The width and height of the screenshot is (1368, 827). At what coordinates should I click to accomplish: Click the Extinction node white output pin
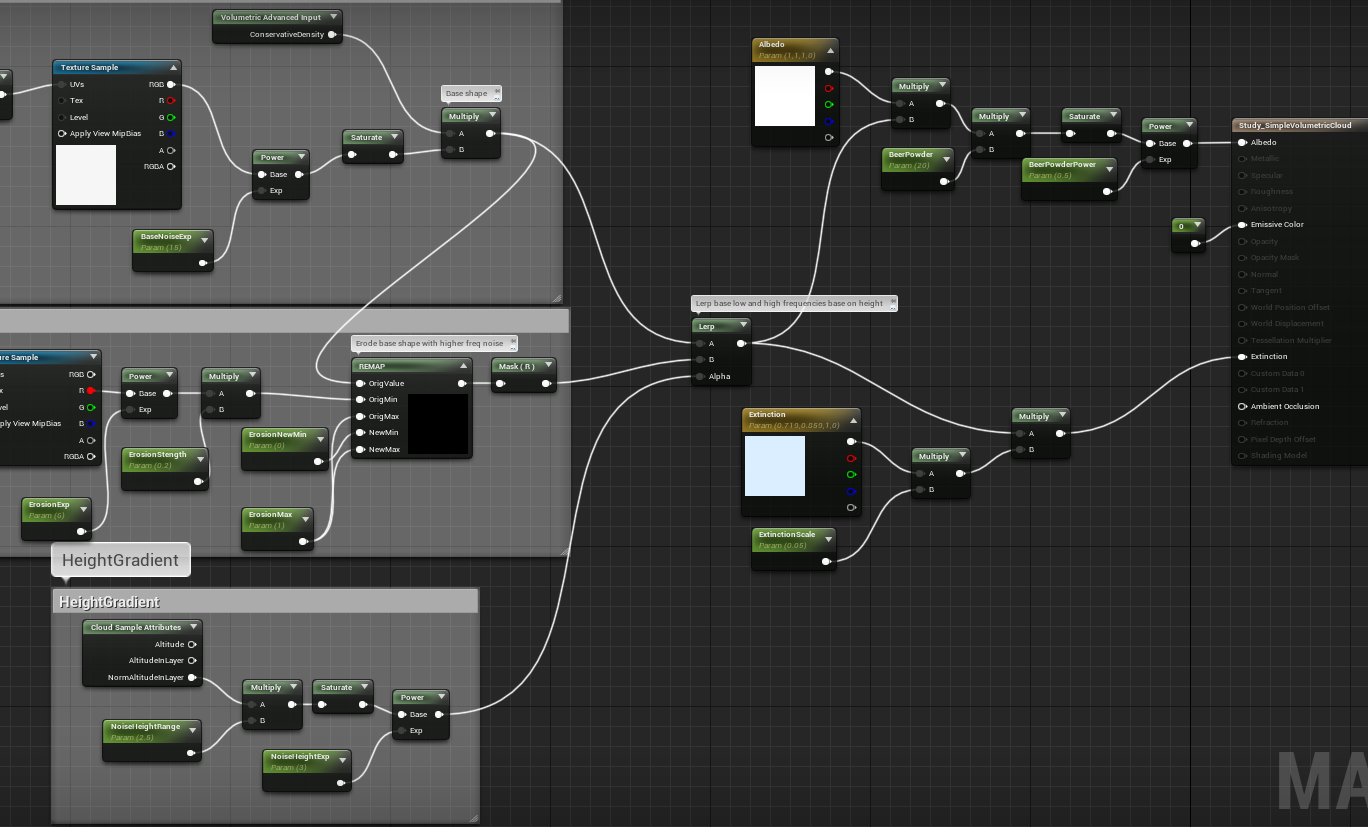click(851, 441)
